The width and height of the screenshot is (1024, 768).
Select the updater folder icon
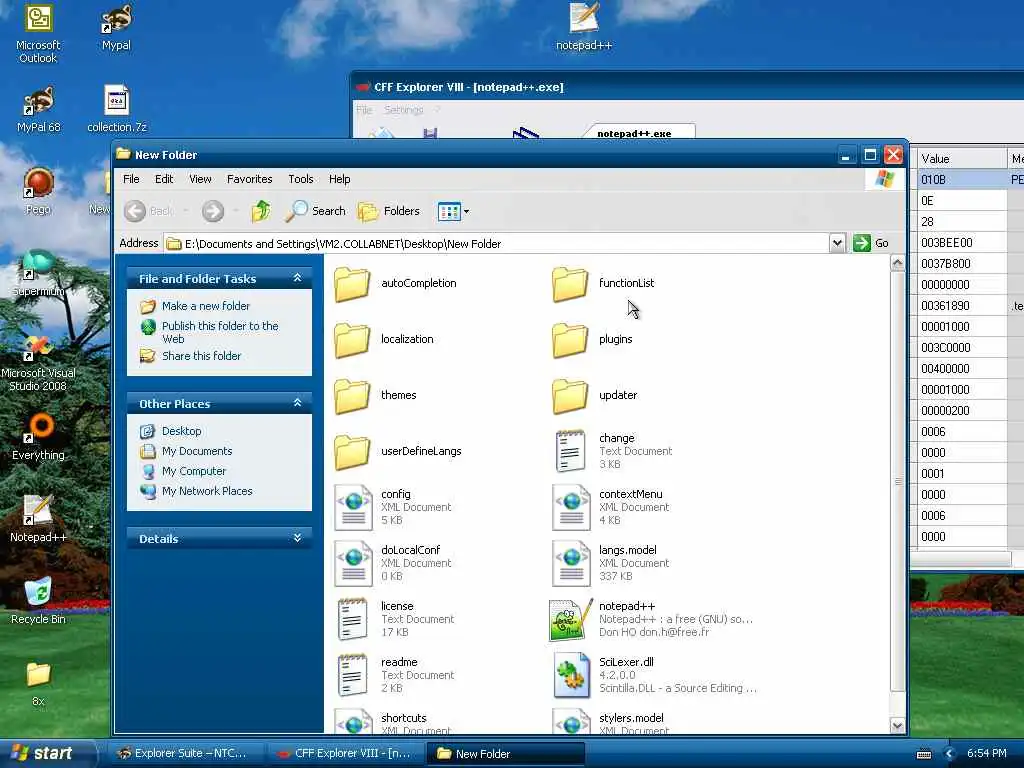pyautogui.click(x=569, y=396)
